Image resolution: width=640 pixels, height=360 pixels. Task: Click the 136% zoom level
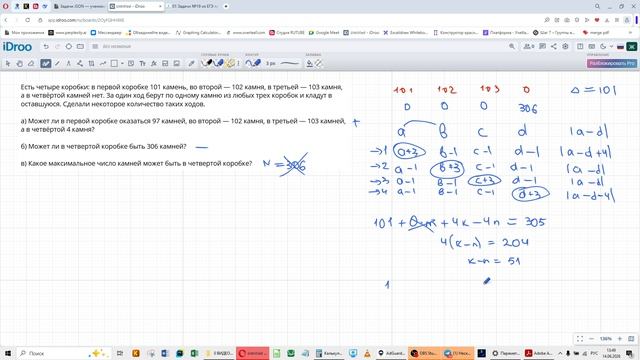(x=606, y=339)
